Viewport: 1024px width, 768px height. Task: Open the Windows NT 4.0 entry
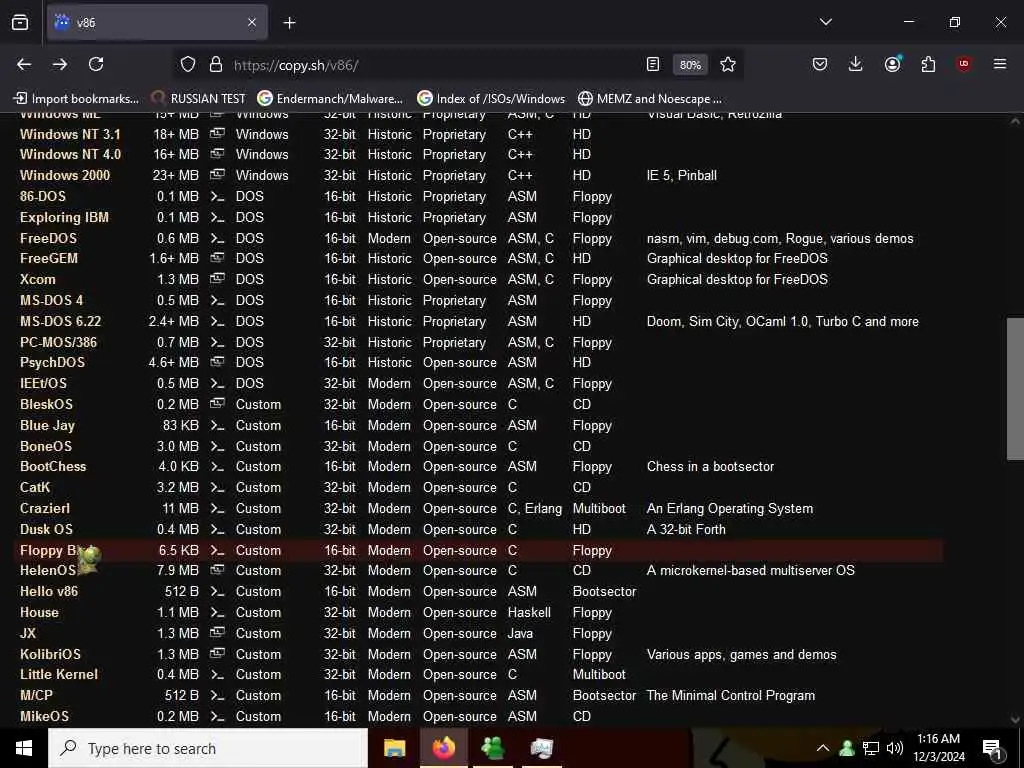70,155
